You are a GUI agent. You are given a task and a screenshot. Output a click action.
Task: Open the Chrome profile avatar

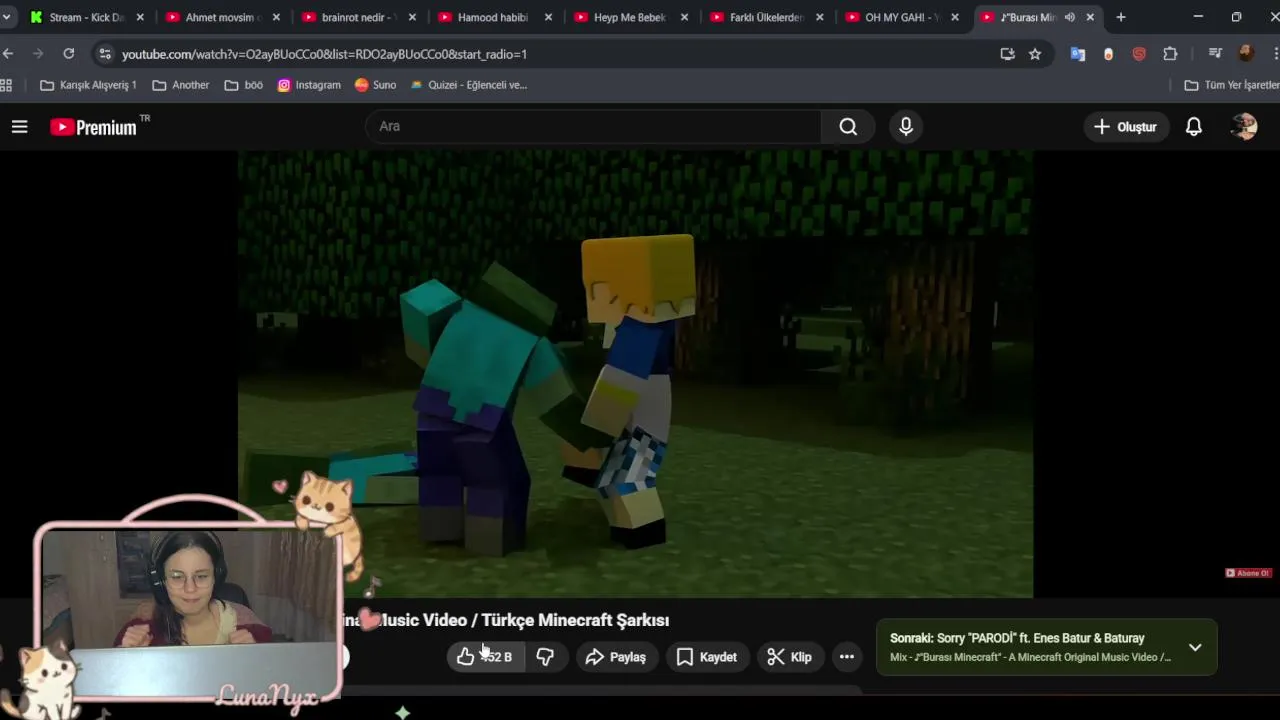tap(1246, 54)
